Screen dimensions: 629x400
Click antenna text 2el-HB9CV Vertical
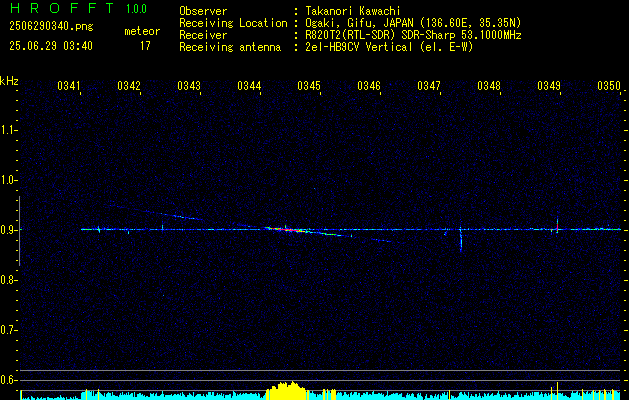[358, 47]
